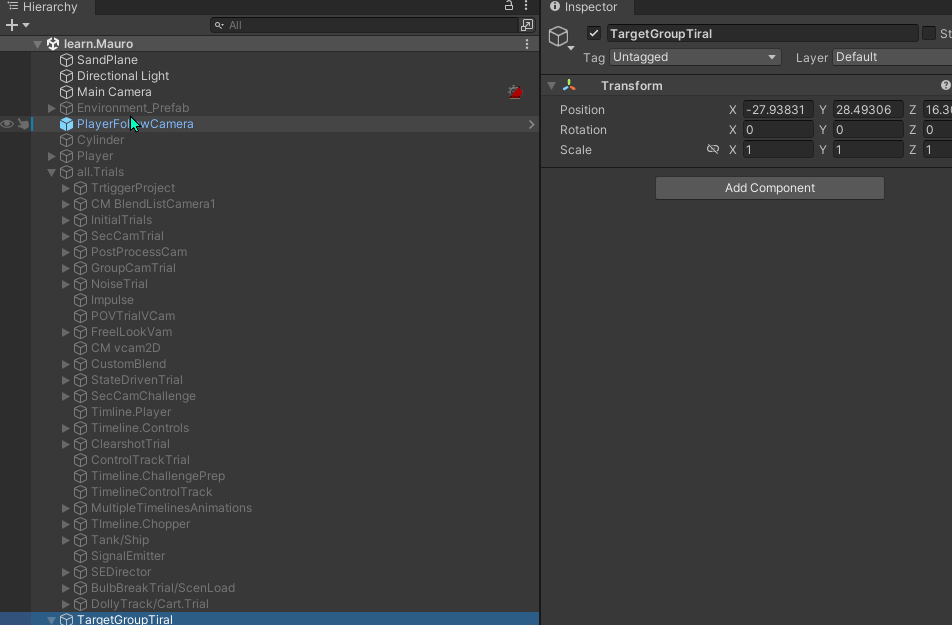Click the scene warning icon beside Main Camera
Viewport: 952px width, 625px height.
514,91
